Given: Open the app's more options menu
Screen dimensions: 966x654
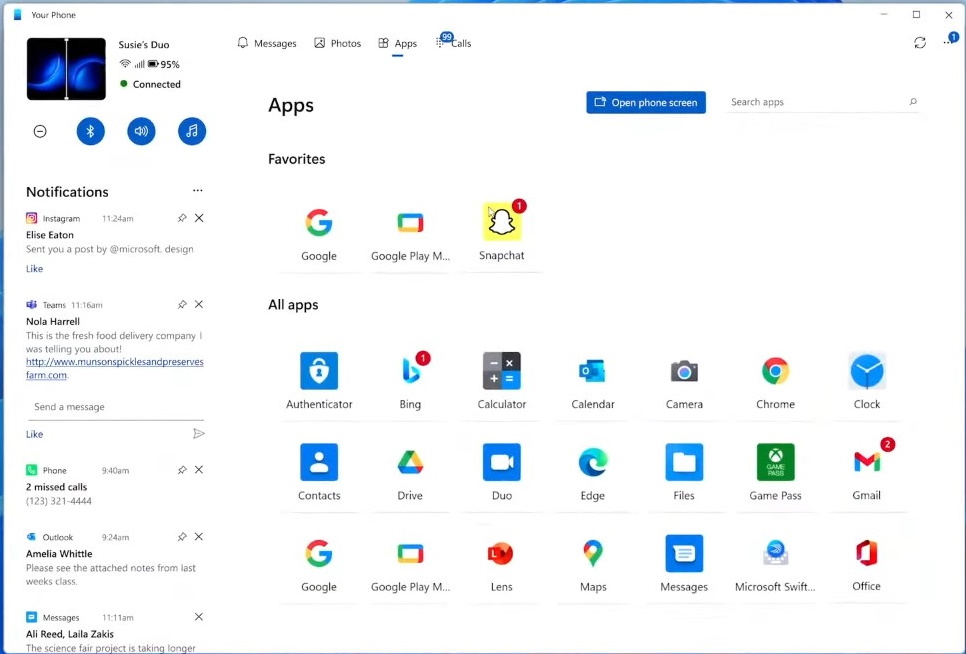Looking at the screenshot, I should [x=948, y=43].
